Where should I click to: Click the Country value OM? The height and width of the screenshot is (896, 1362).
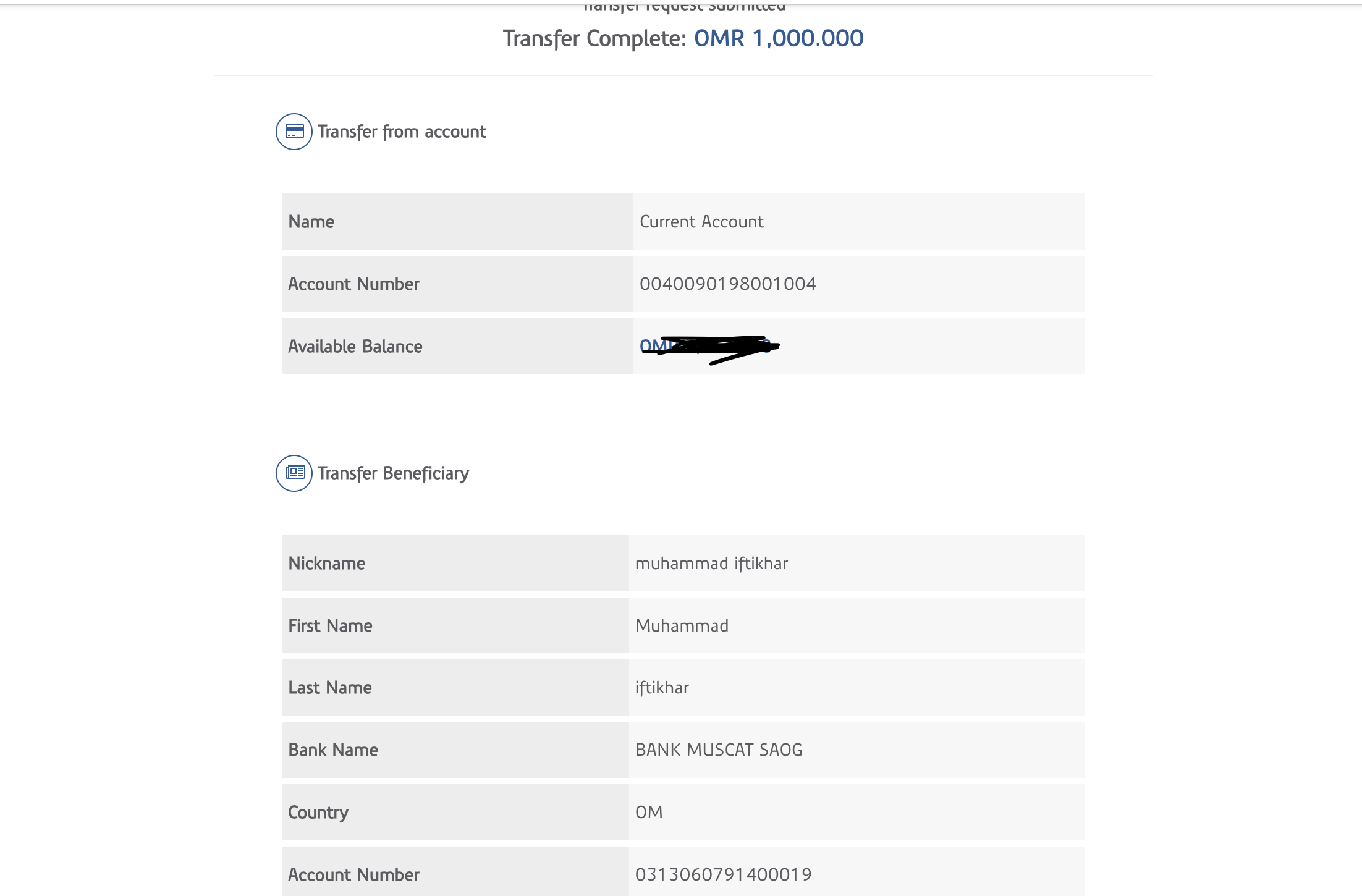tap(649, 813)
